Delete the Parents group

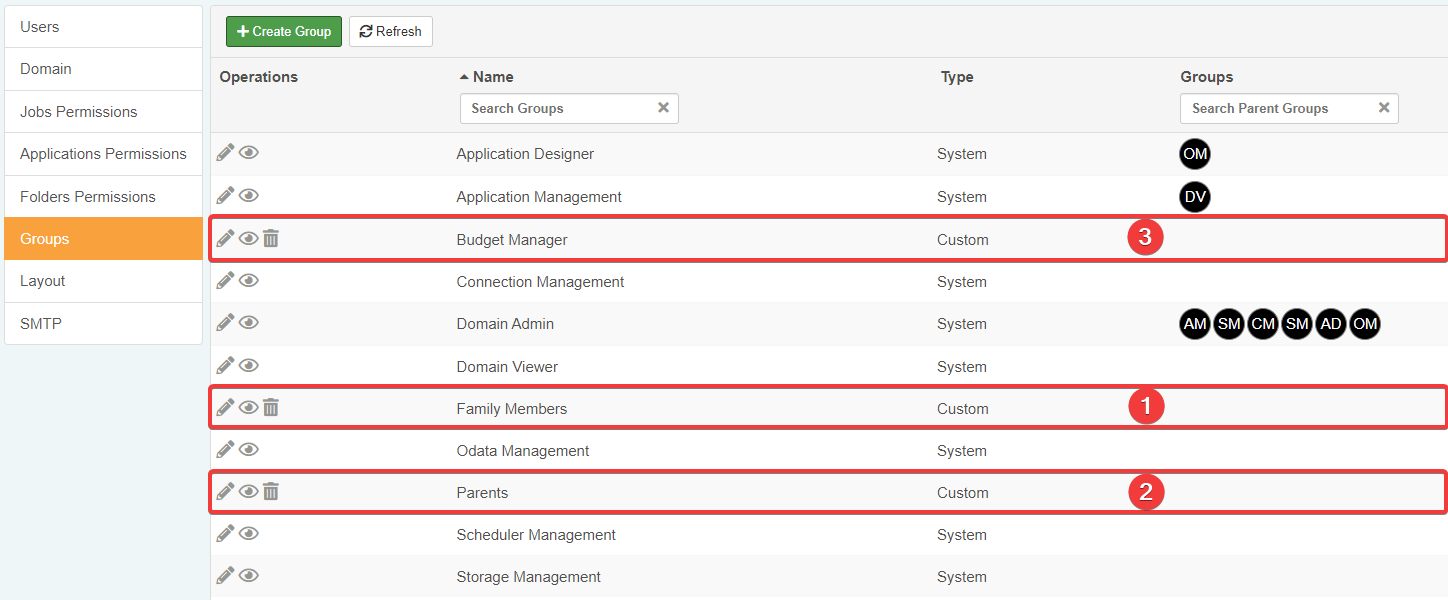pos(271,491)
